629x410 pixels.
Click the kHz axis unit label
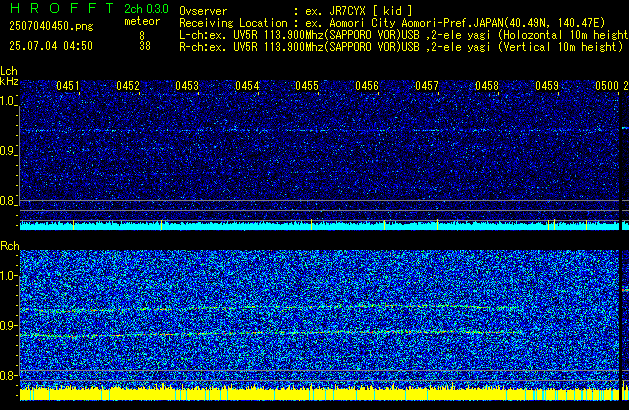(x=9, y=81)
